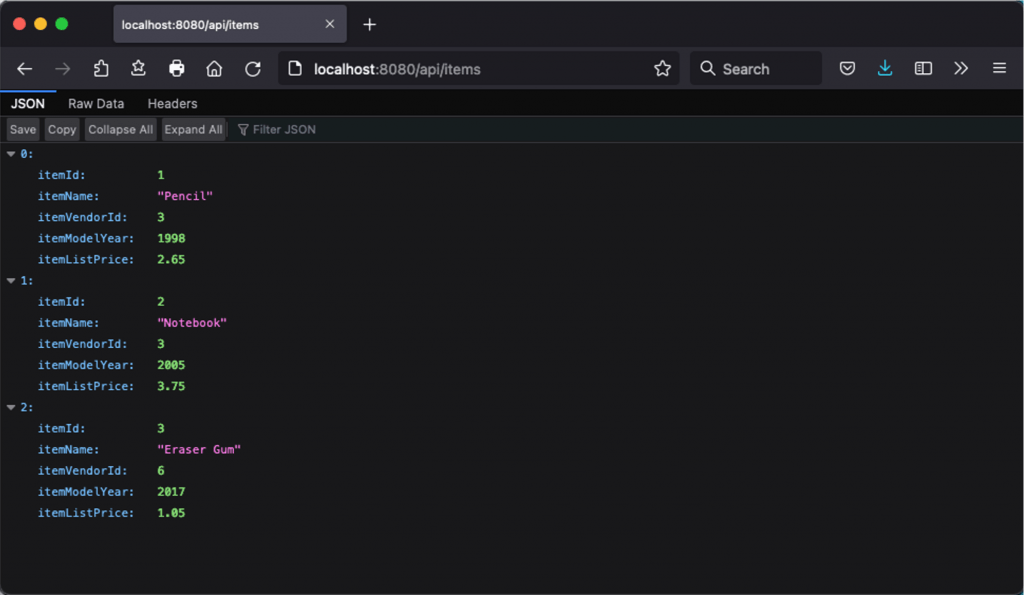
Task: Open the bookmarks star-tray toolbar icon
Action: point(138,68)
